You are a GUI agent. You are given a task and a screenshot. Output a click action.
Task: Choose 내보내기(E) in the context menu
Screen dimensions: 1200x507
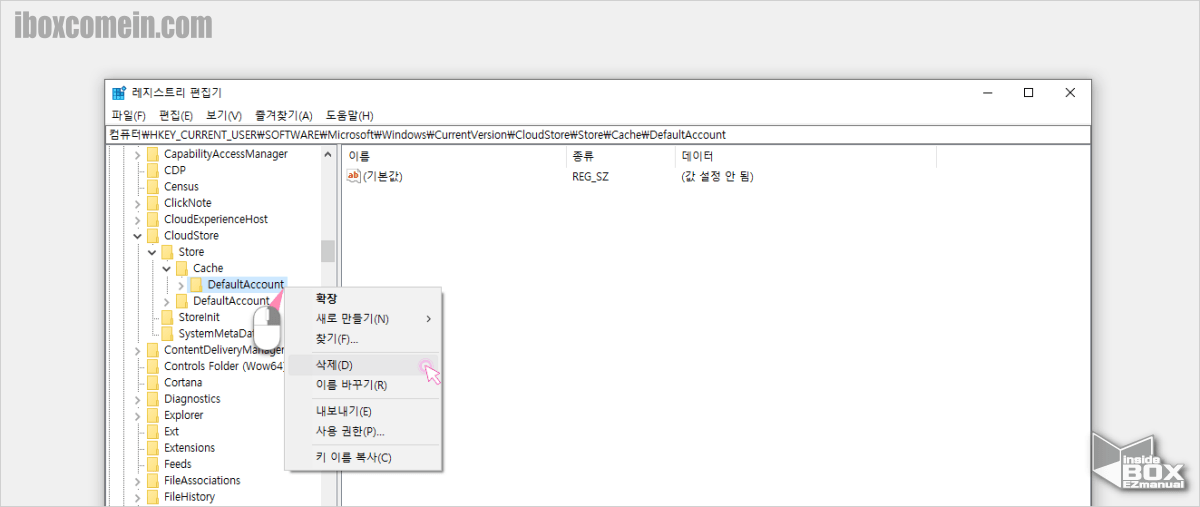click(363, 411)
